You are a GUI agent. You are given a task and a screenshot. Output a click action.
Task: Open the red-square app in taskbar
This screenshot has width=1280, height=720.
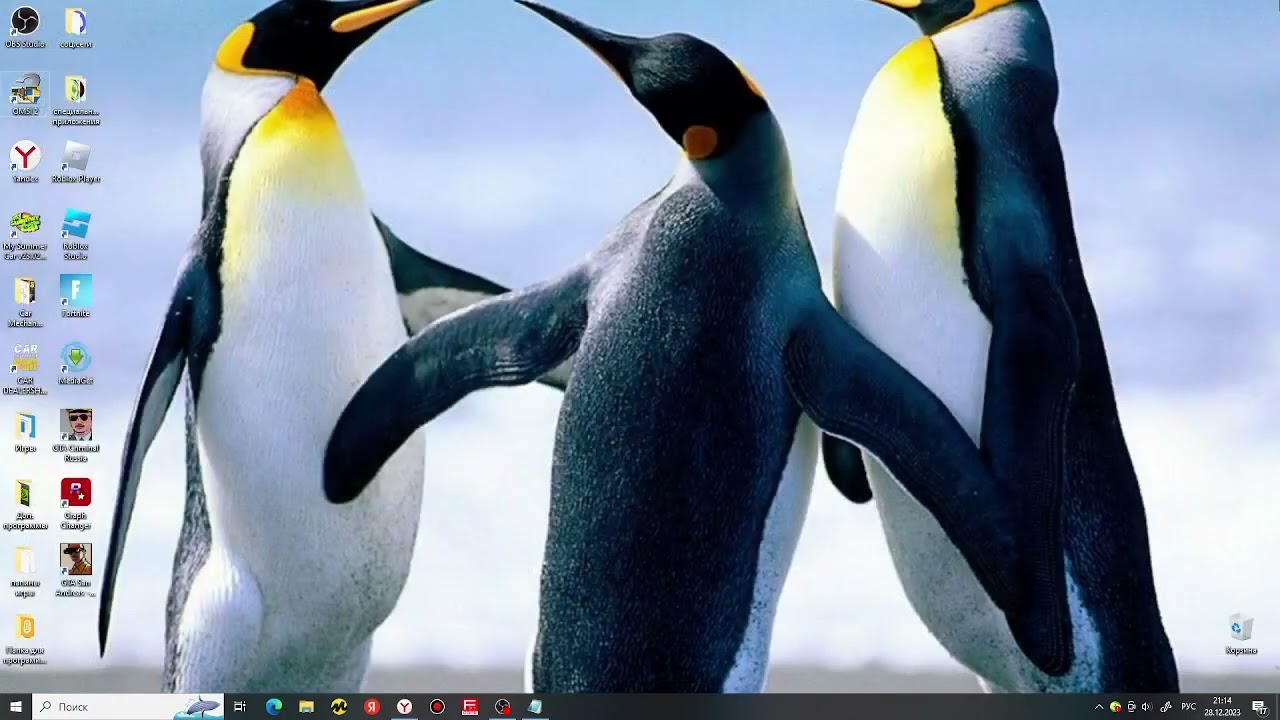tap(470, 707)
